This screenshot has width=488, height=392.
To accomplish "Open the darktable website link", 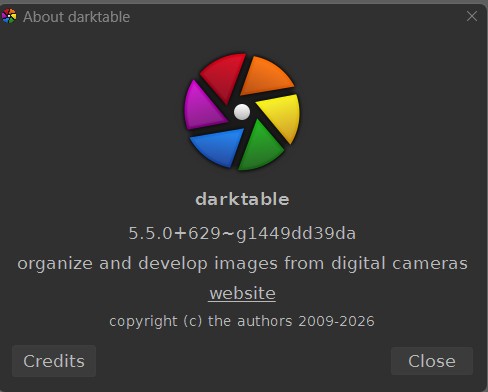I will tap(242, 294).
